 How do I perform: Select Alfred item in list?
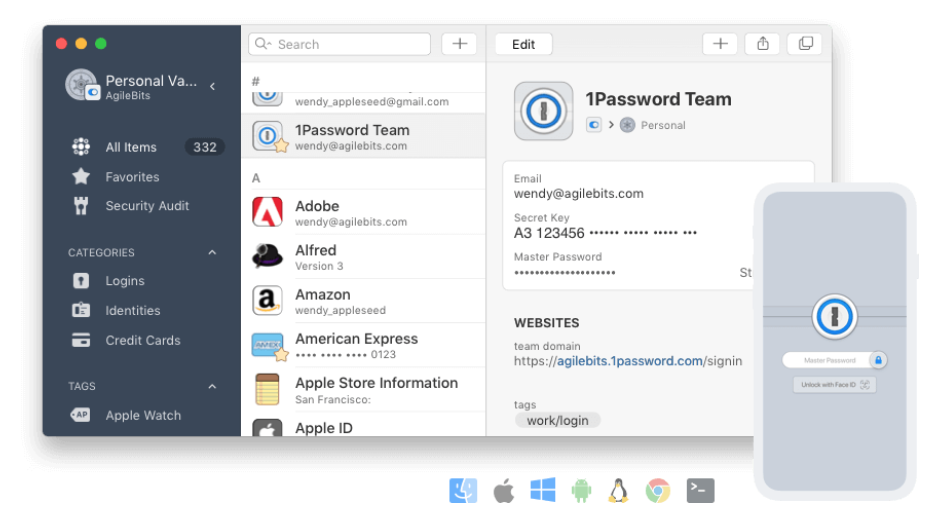pyautogui.click(x=364, y=257)
